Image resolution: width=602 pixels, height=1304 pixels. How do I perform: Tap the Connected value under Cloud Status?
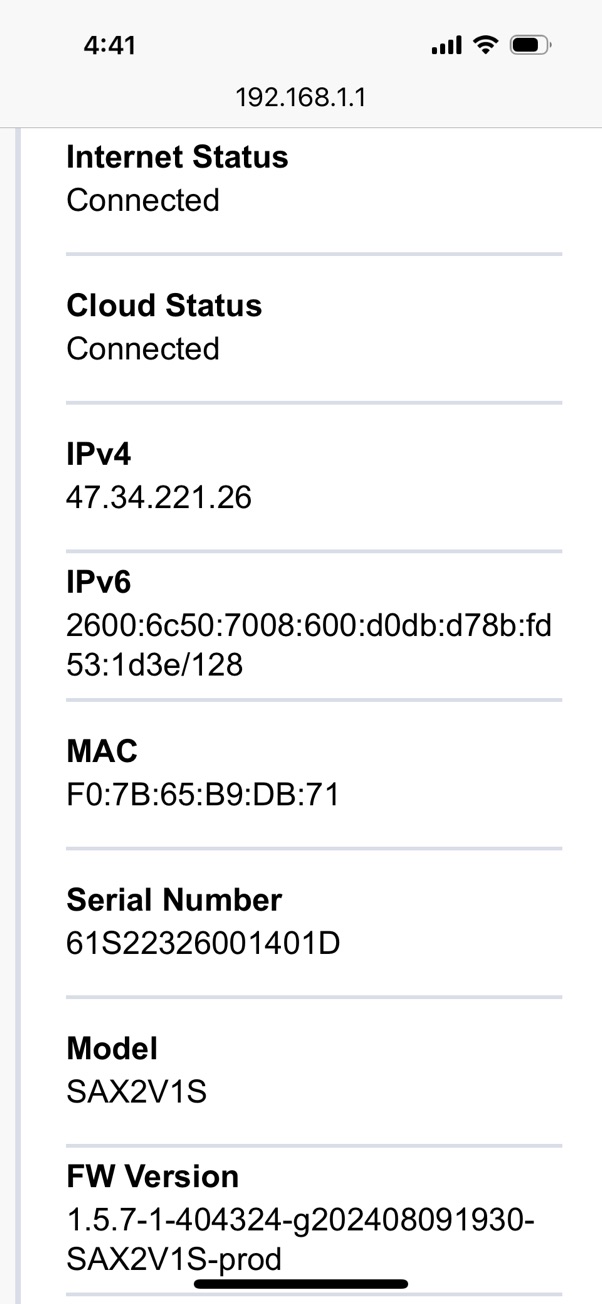[x=143, y=348]
